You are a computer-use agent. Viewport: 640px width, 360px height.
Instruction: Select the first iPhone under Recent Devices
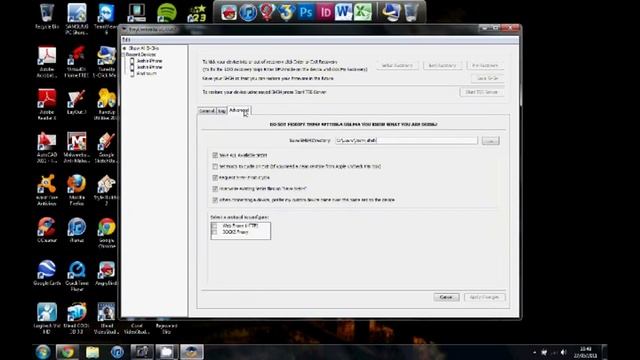149,61
